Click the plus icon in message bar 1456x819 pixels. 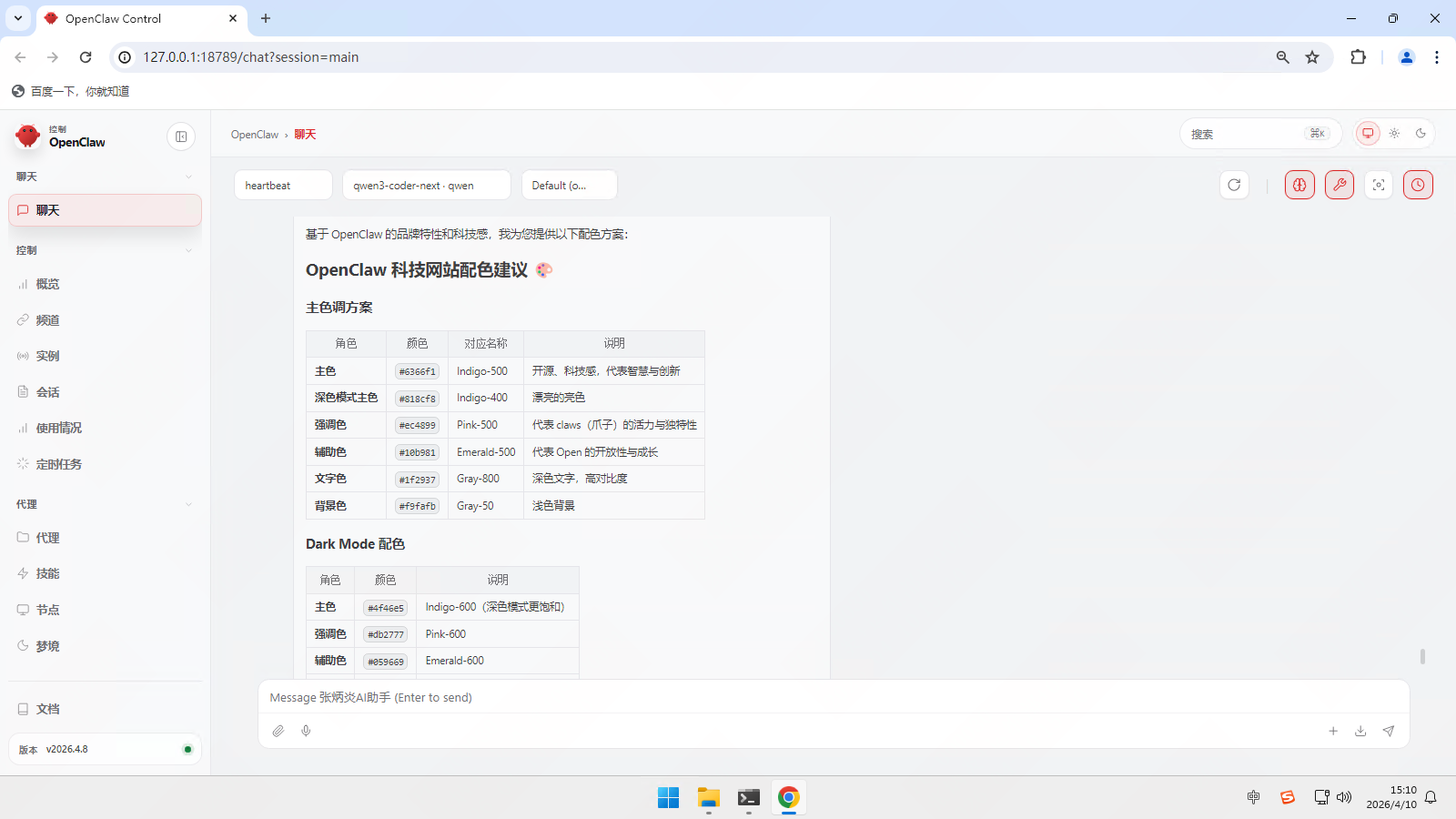[x=1333, y=731]
